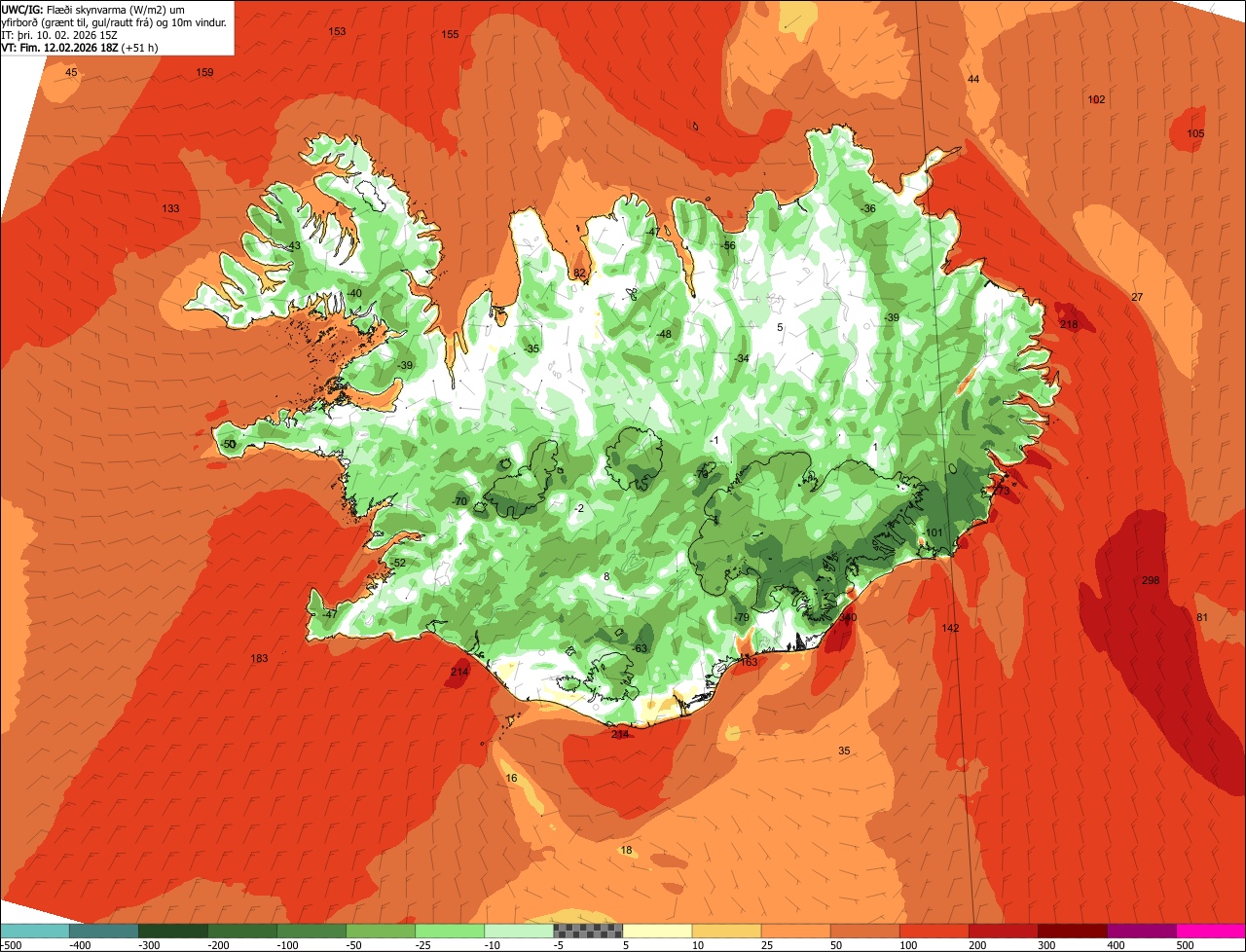Click the light green swatch between -25 and -10
Screen dimensions: 1246x952
(x=450, y=931)
